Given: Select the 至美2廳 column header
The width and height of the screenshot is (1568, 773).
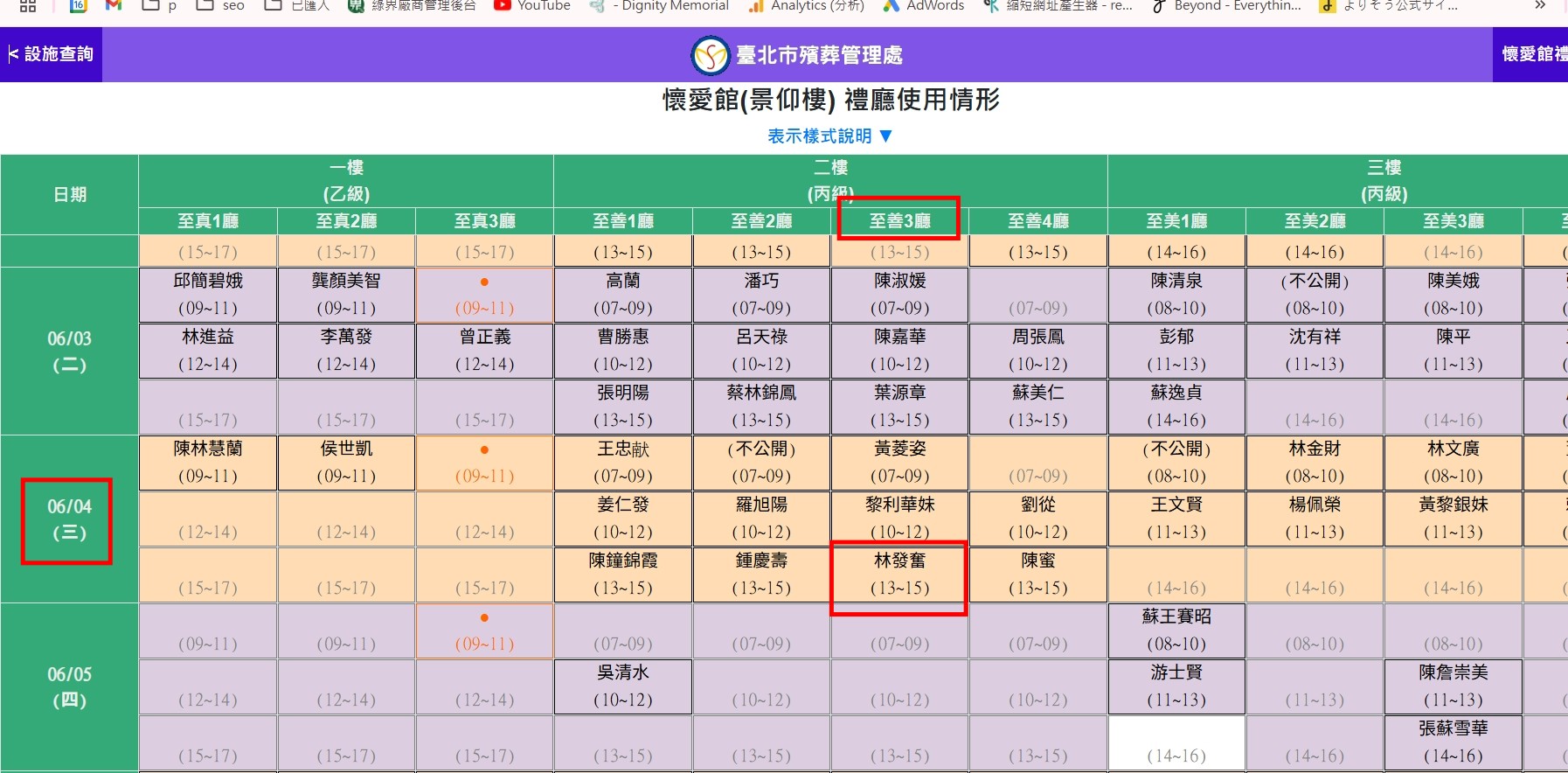Looking at the screenshot, I should (1315, 221).
